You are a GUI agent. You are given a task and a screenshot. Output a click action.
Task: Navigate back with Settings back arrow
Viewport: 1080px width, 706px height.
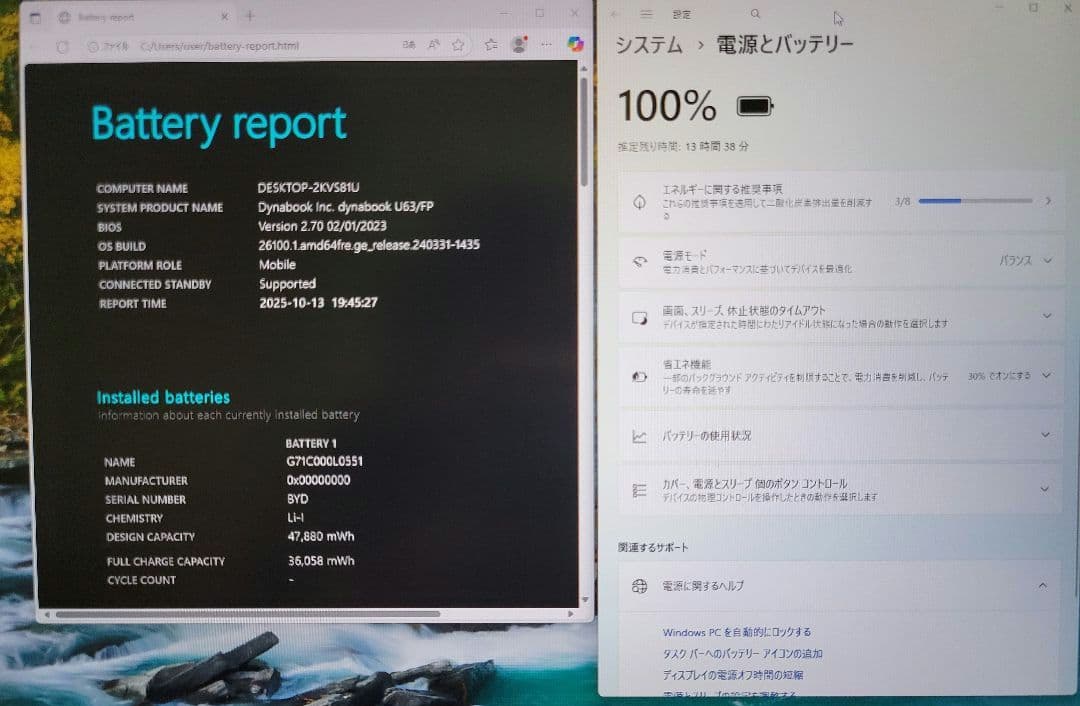tap(614, 14)
